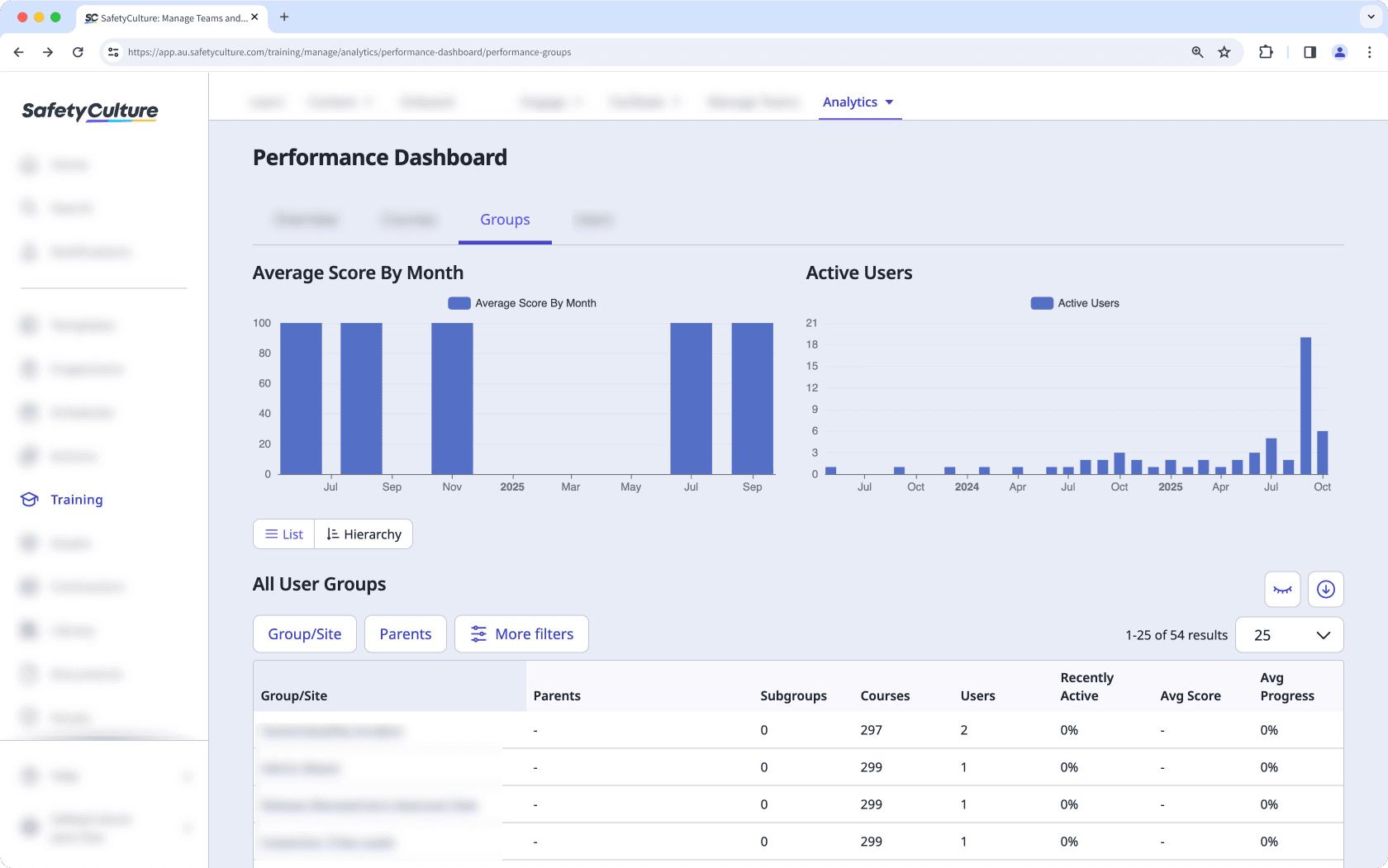Screen dimensions: 1388x868
Task: Hide columns using the closed-eye icon
Action: [x=1281, y=589]
